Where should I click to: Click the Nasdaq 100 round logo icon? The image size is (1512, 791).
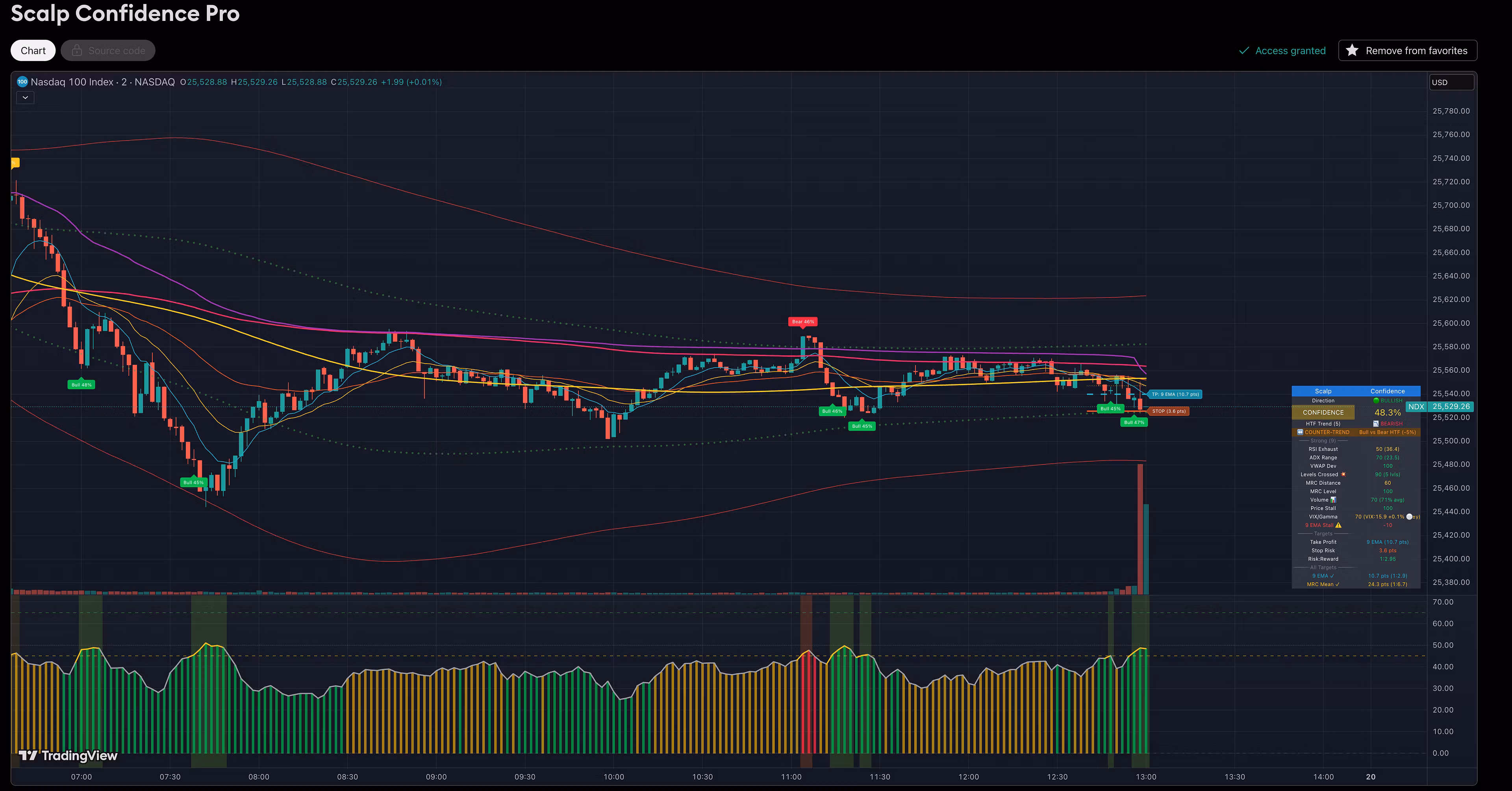22,82
